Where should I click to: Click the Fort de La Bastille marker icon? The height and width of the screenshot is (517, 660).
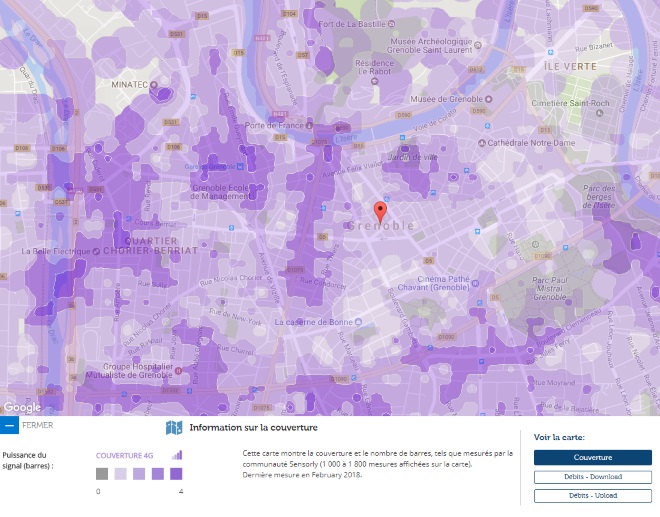(391, 24)
